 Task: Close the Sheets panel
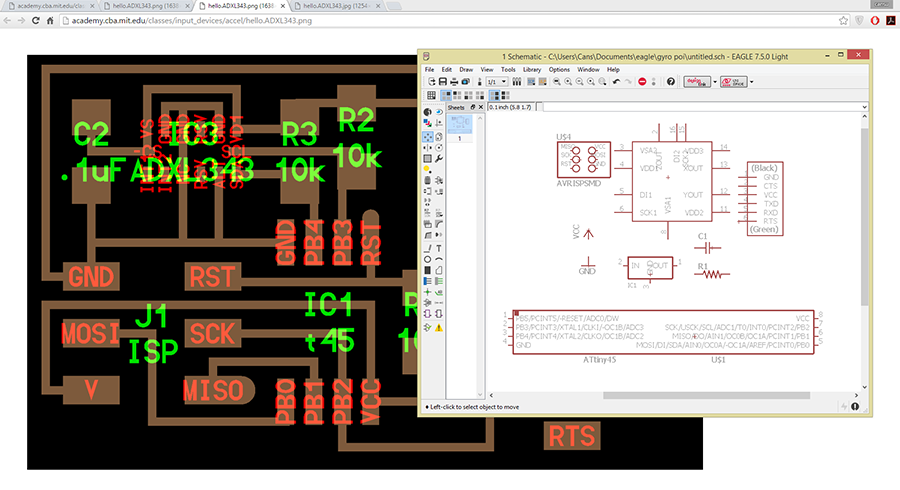[x=481, y=107]
